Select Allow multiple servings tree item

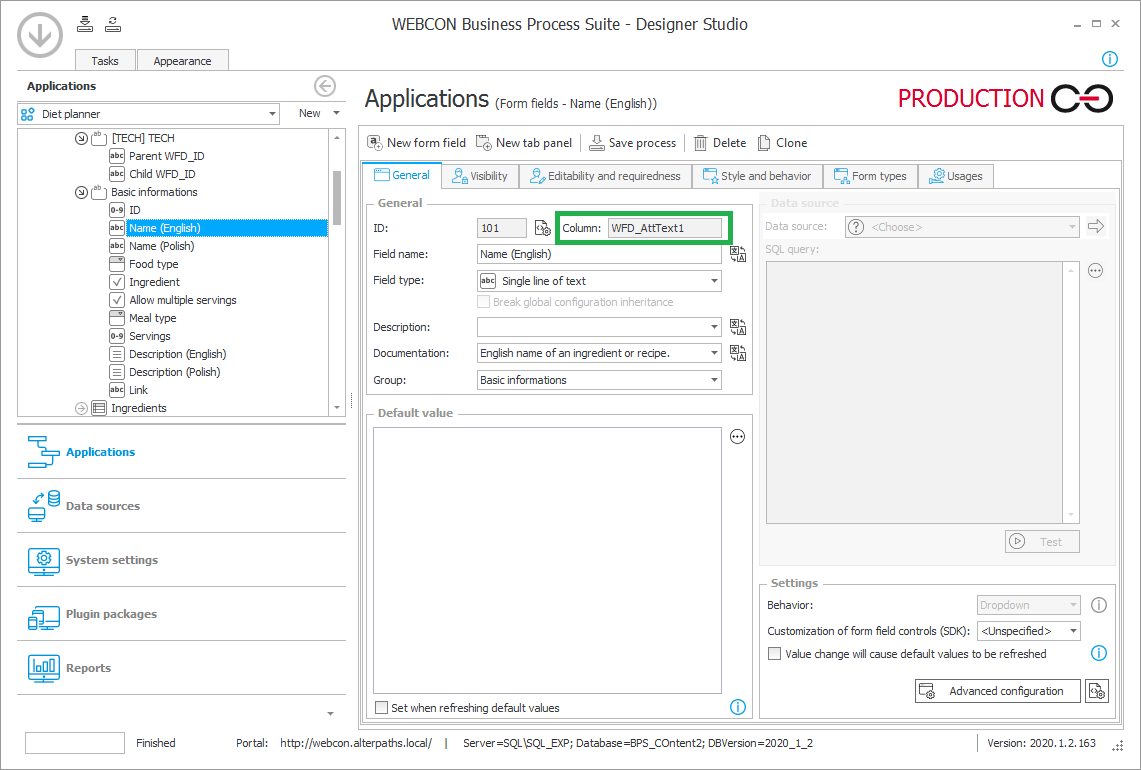pos(183,300)
